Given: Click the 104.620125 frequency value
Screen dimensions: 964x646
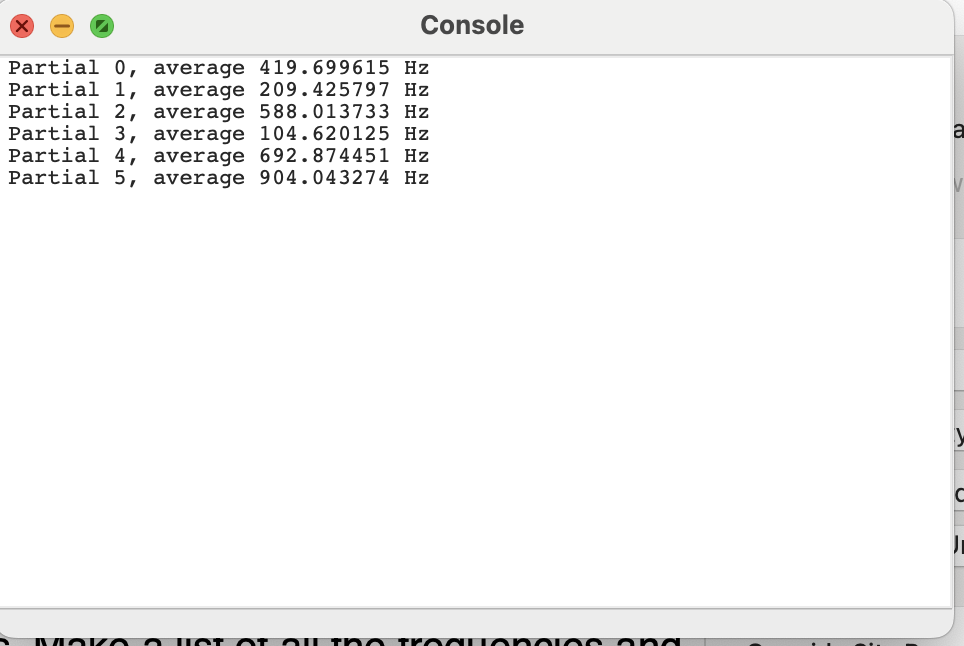Looking at the screenshot, I should (324, 134).
